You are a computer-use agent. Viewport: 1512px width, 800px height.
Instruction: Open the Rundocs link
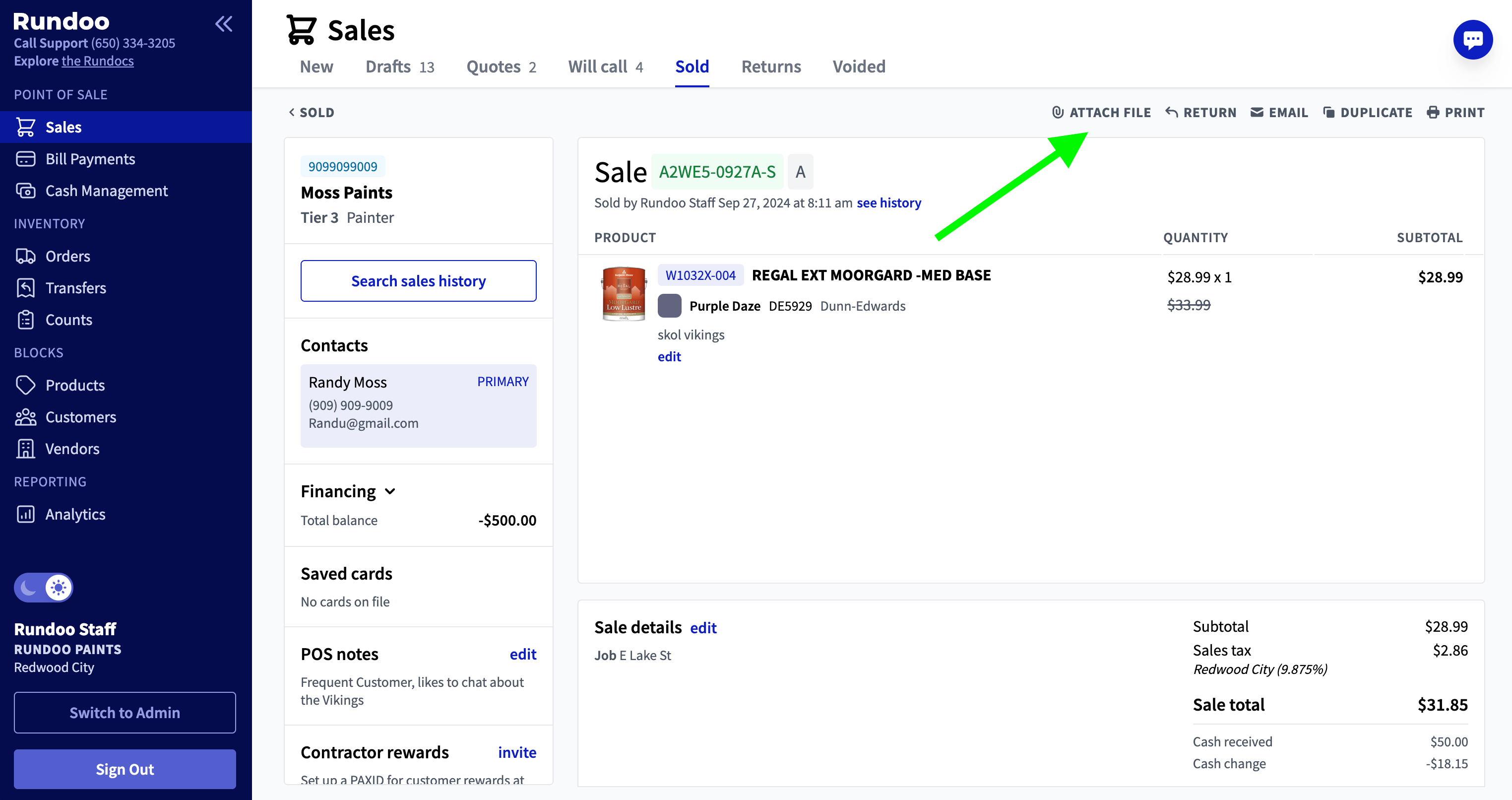97,61
